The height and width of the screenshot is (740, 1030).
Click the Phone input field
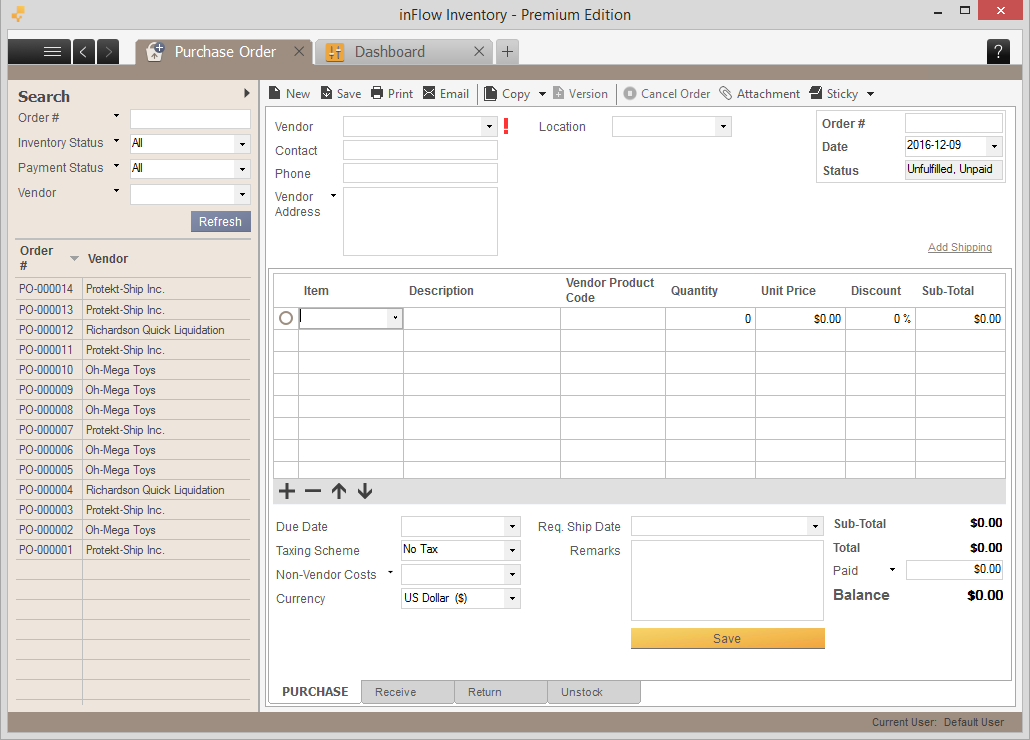click(420, 173)
